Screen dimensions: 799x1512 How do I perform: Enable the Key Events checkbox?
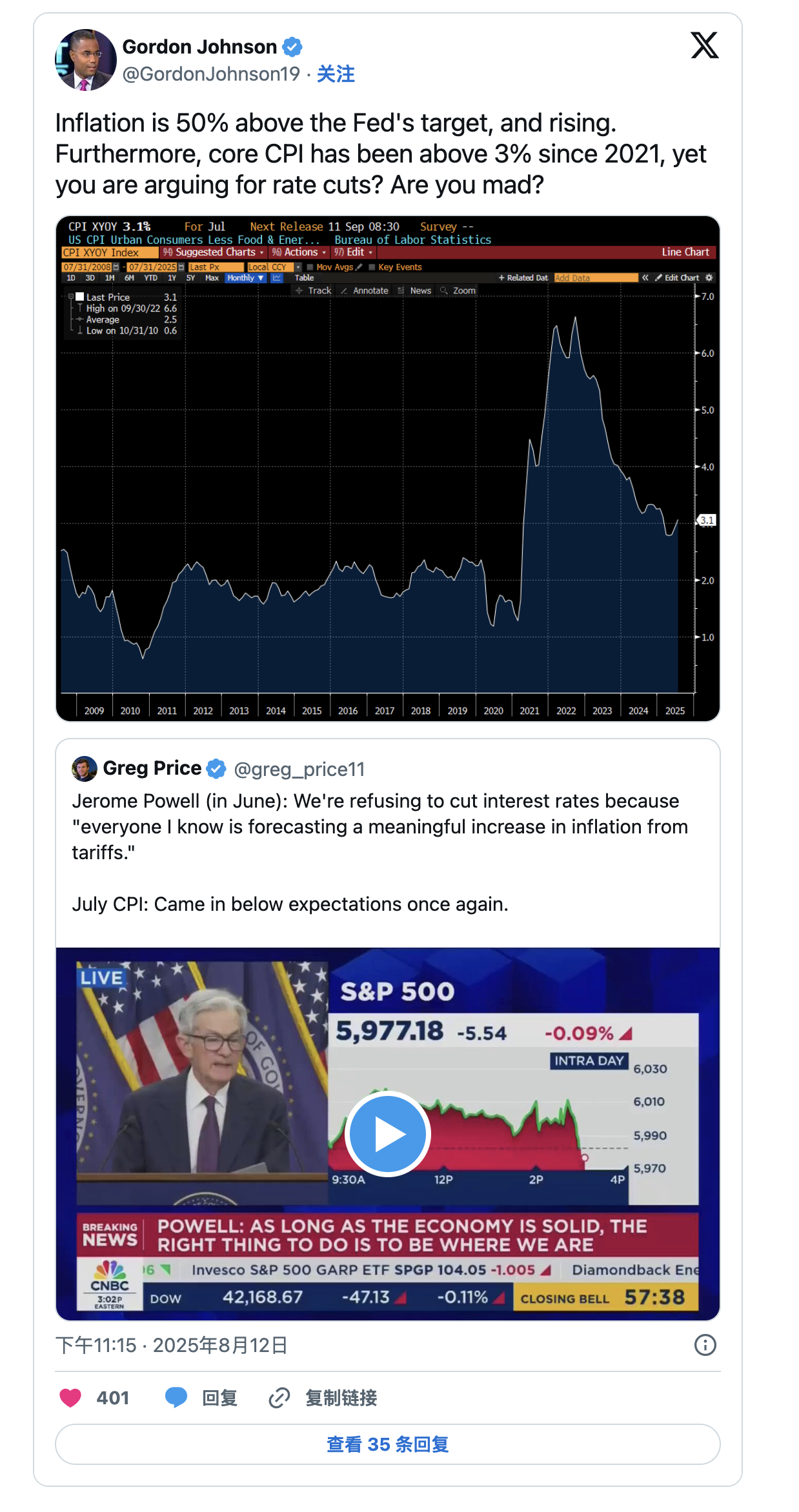click(372, 267)
